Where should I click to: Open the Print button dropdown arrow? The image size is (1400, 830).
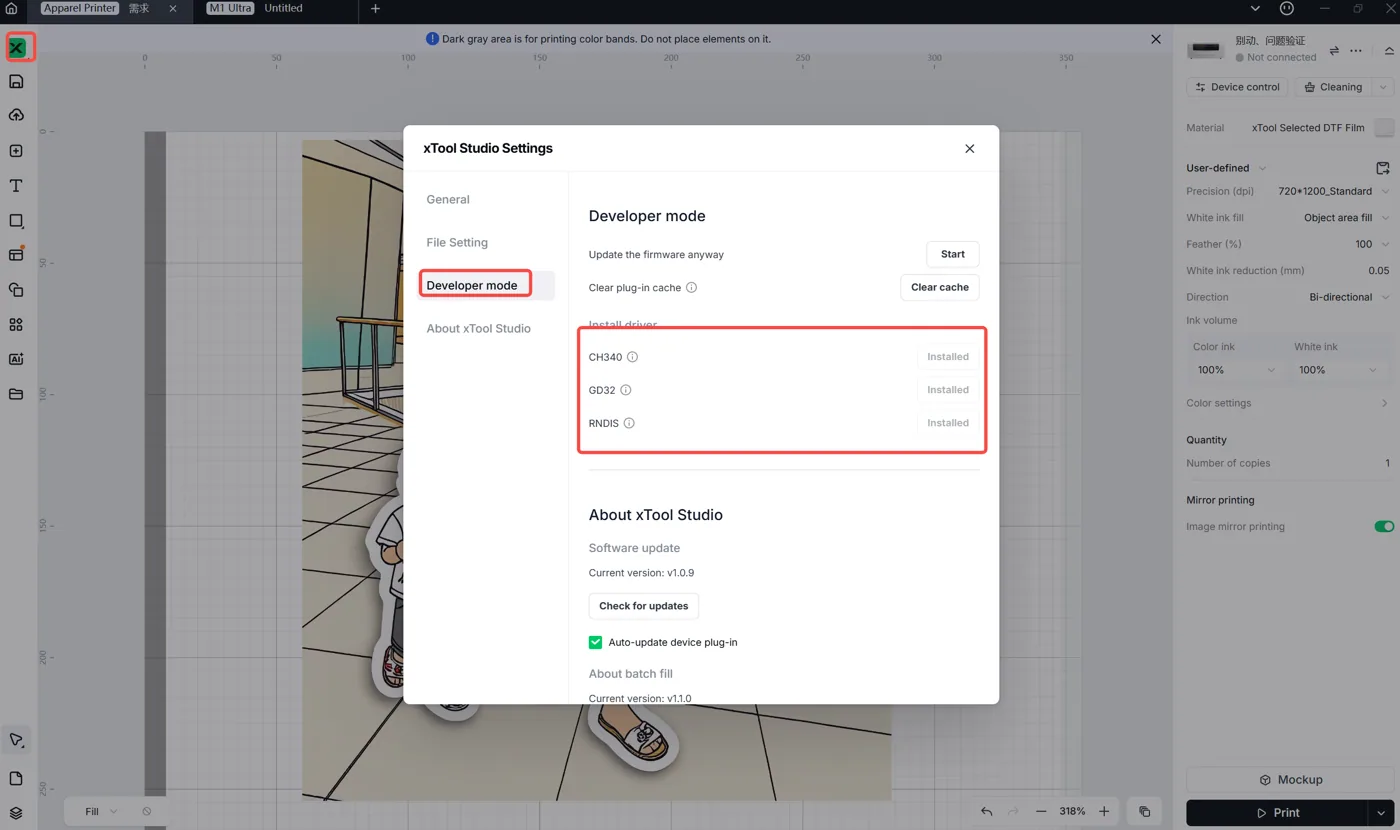tap(1383, 812)
